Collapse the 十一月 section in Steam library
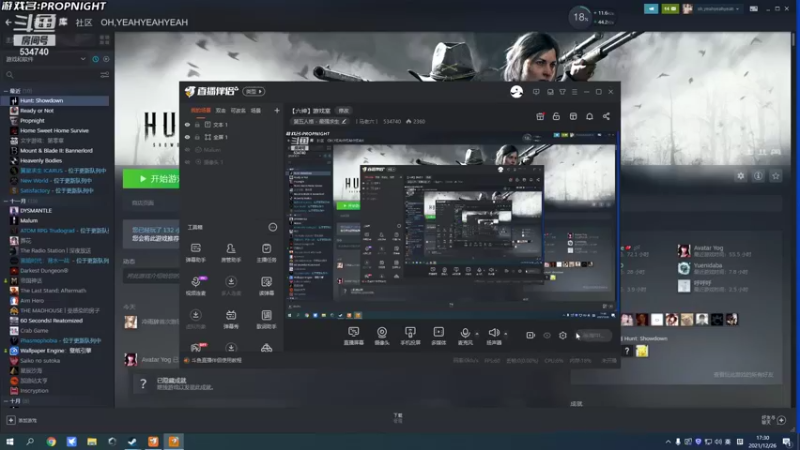Image resolution: width=800 pixels, height=450 pixels. coord(6,201)
